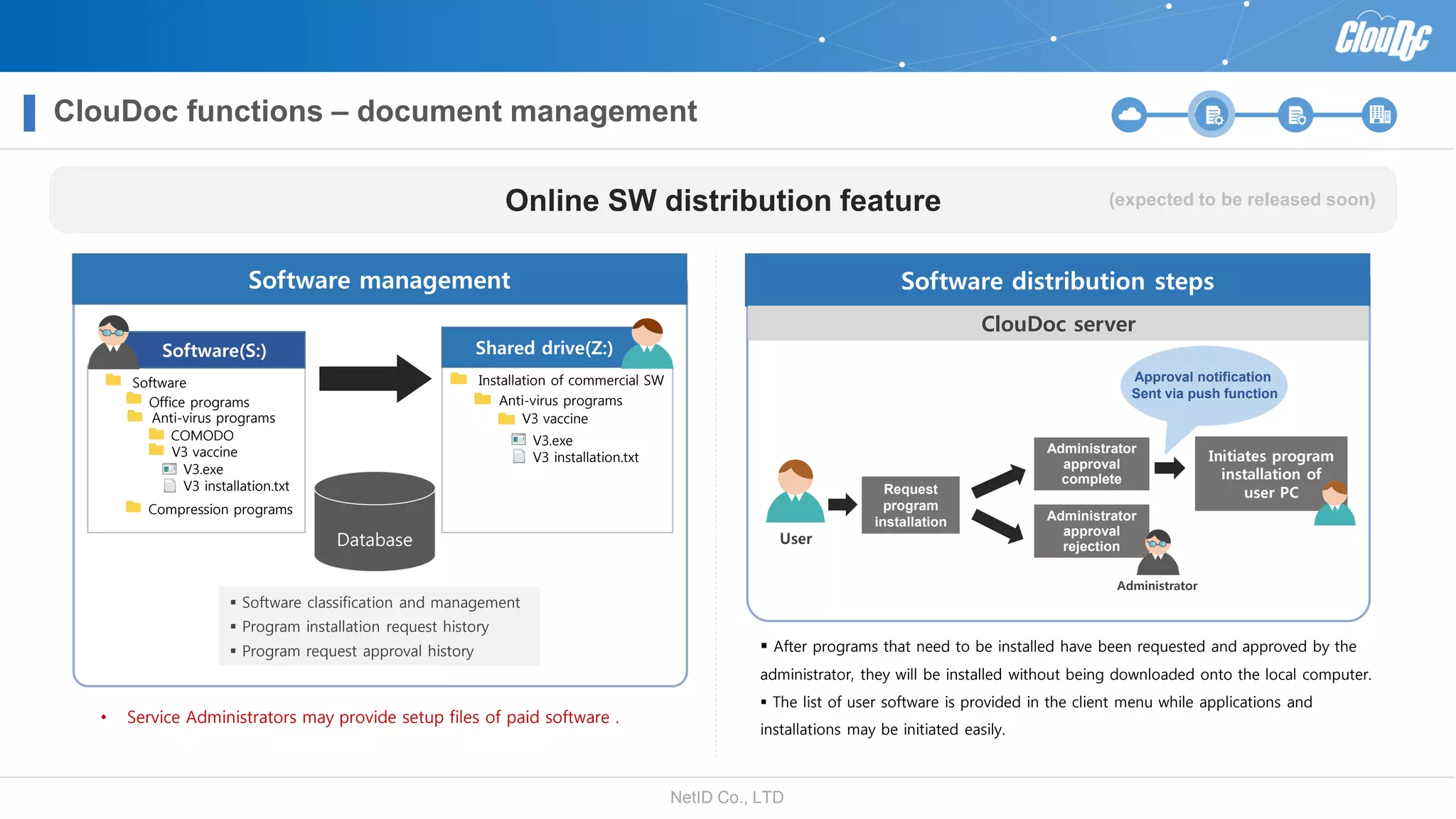Click the cloud icon in progress navigation
Image resolution: width=1456 pixels, height=819 pixels.
[x=1129, y=114]
